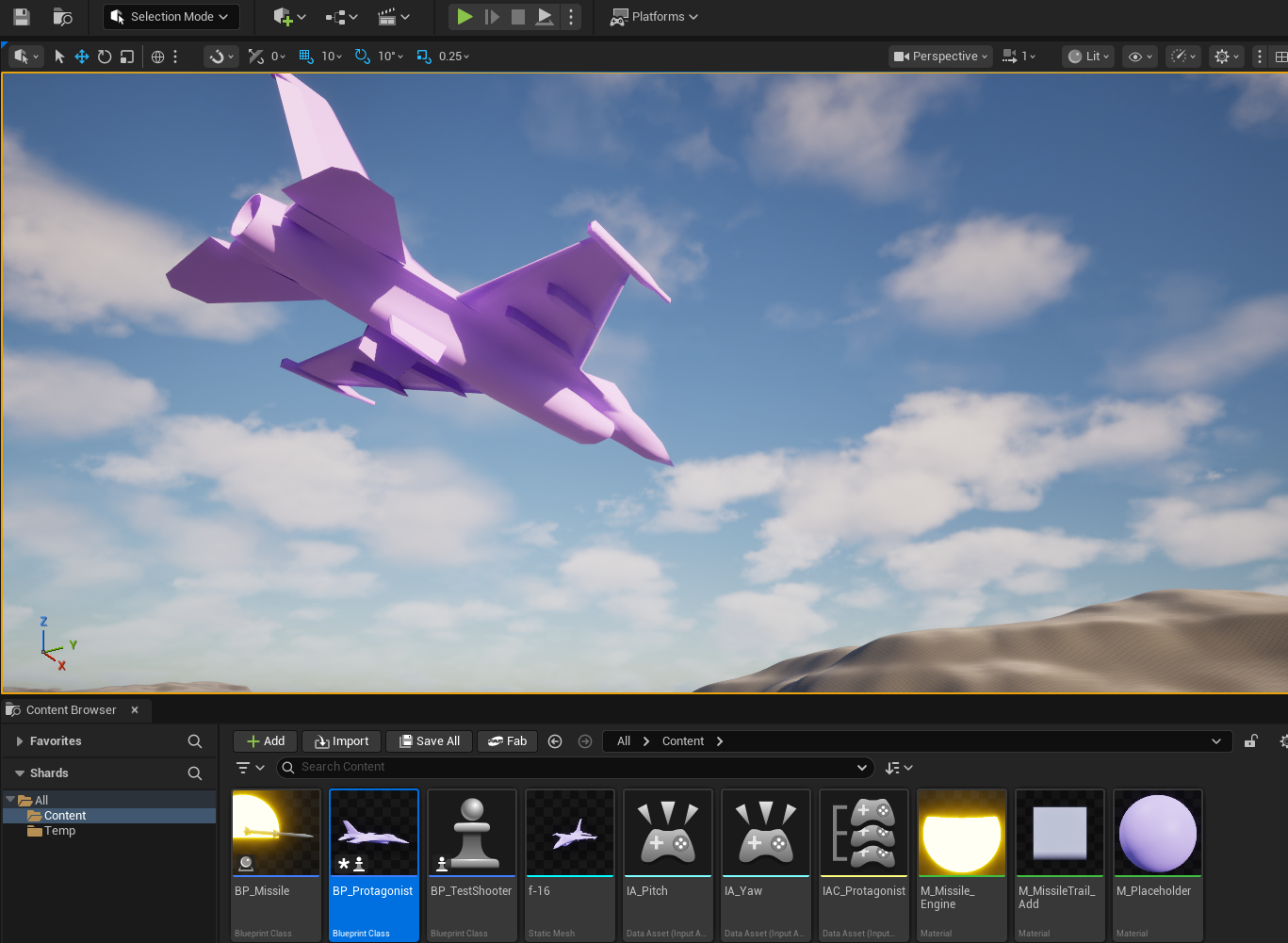The width and height of the screenshot is (1288, 943).
Task: Open the Platforms menu
Action: tap(654, 17)
